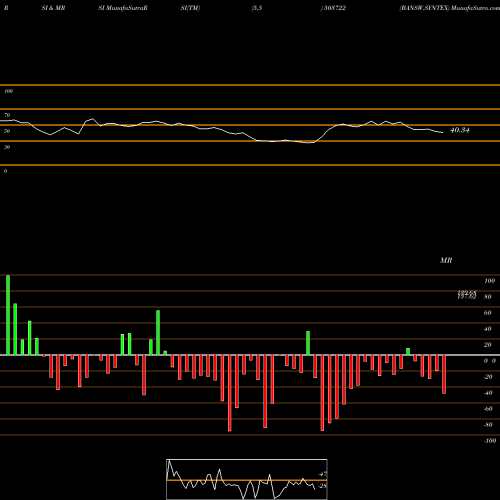
Task: Click the SI MunafaSutraR header label
Action: (123, 8)
